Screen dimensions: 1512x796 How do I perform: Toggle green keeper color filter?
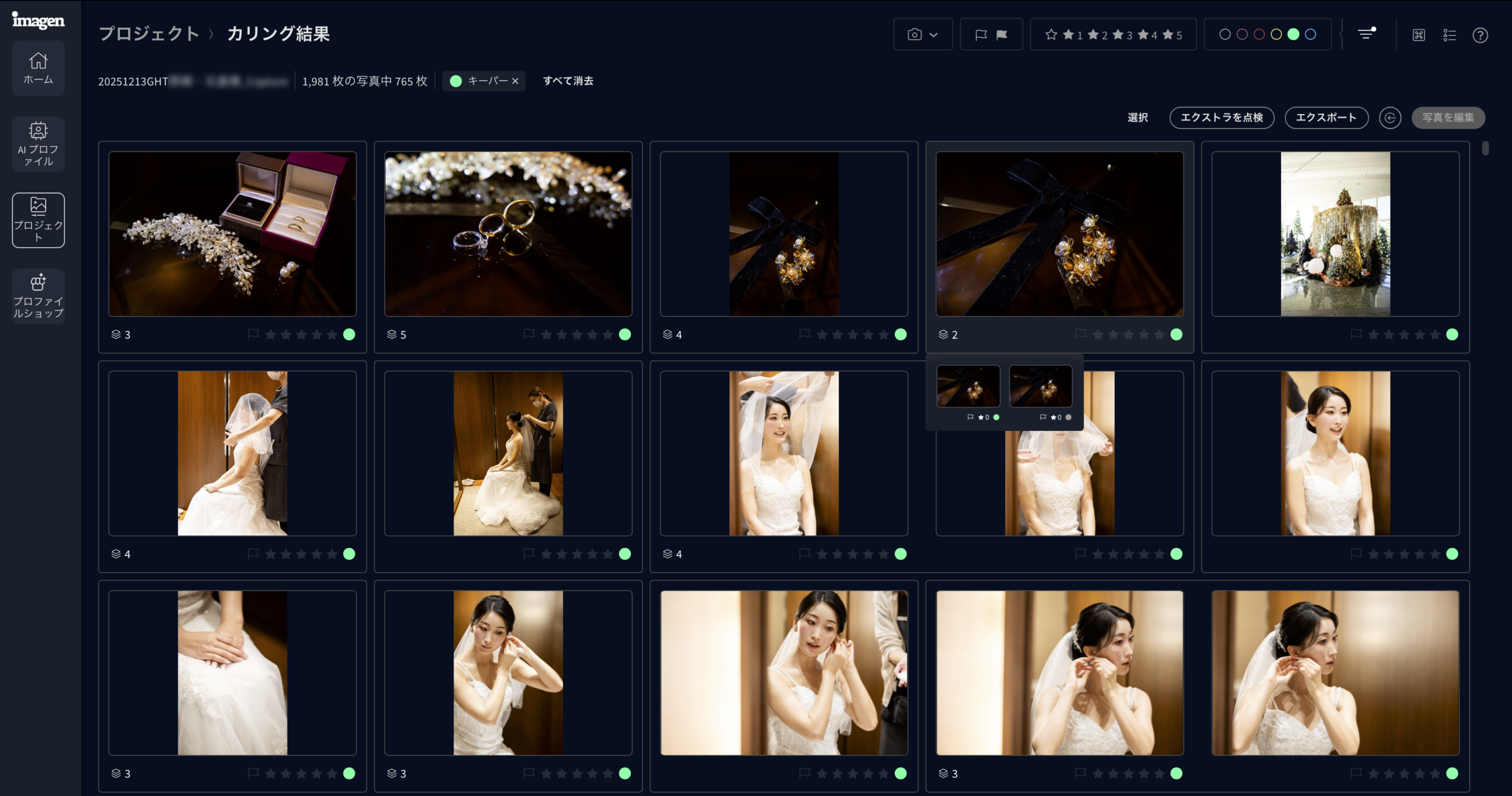1293,34
